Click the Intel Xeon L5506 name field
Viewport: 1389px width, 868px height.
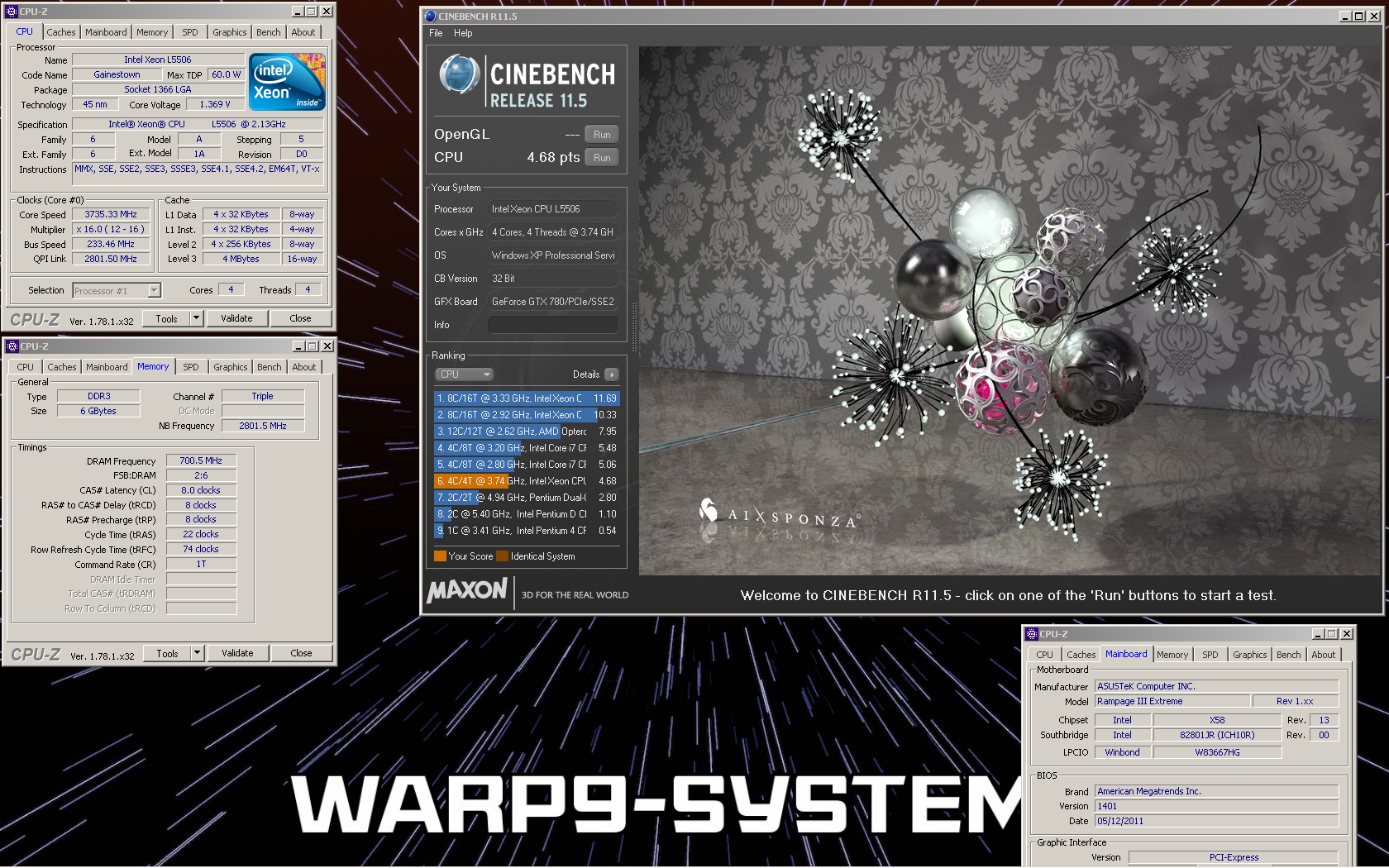pos(158,60)
